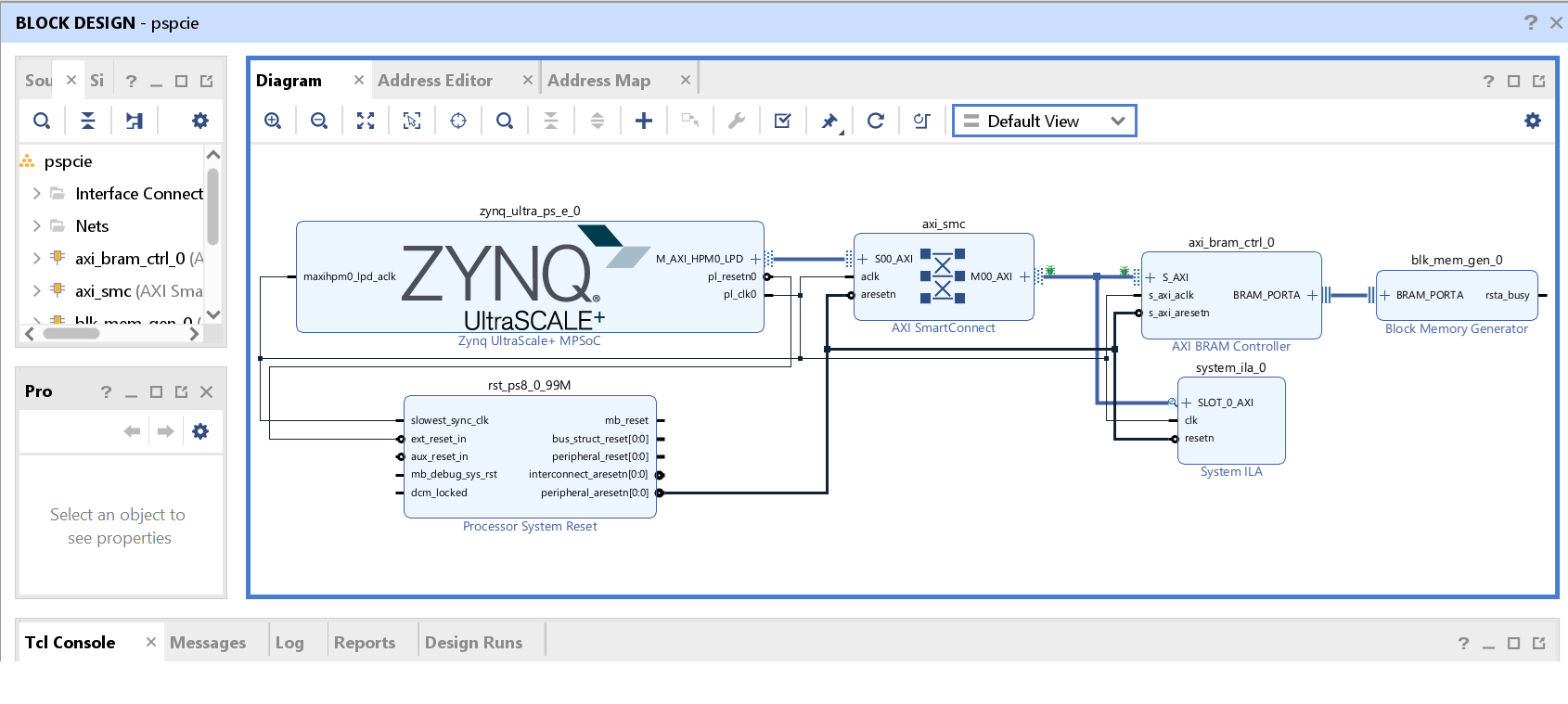Select the System ILA block label

(1231, 471)
